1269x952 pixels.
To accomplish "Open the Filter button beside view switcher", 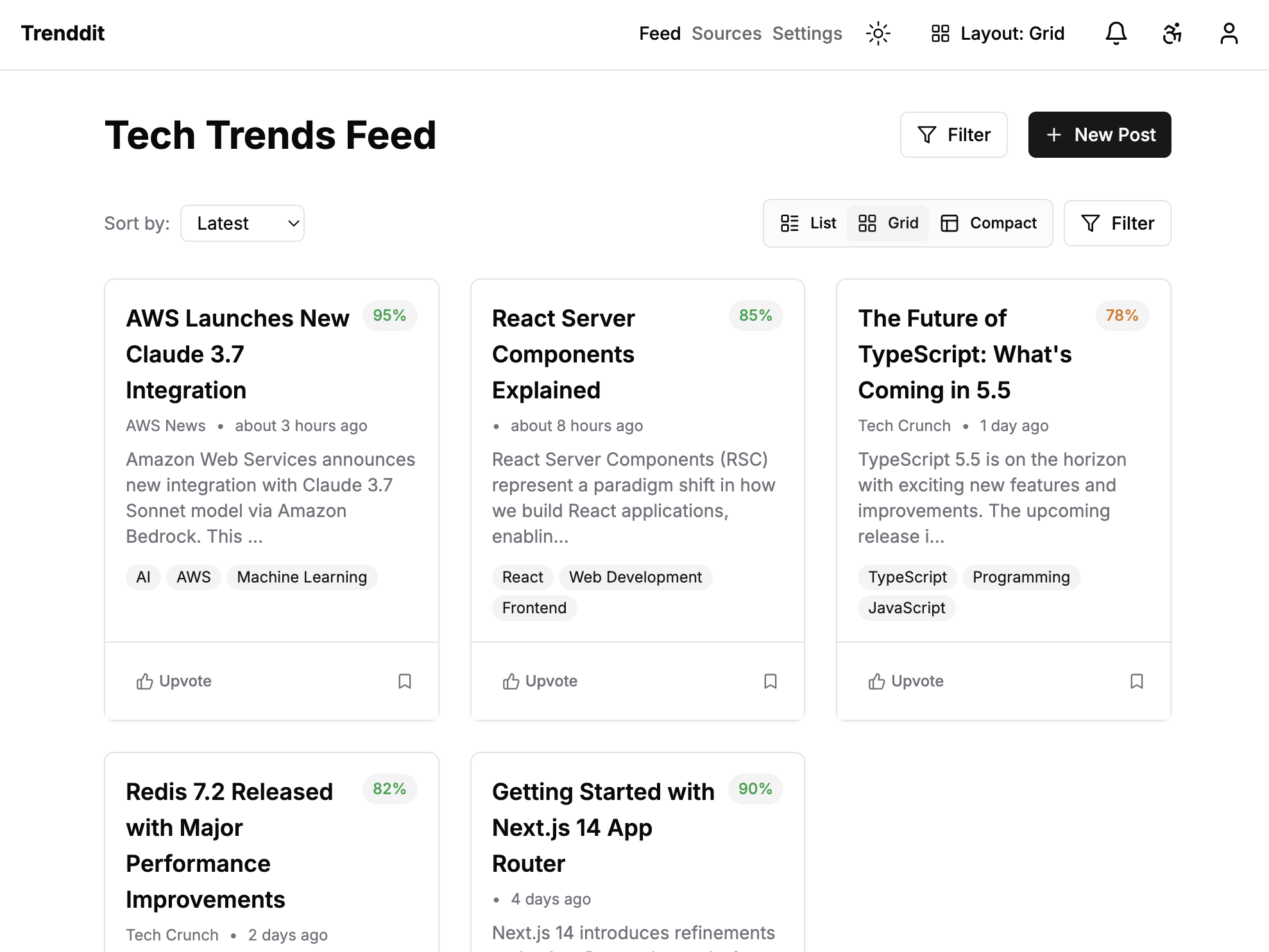I will [x=1117, y=223].
